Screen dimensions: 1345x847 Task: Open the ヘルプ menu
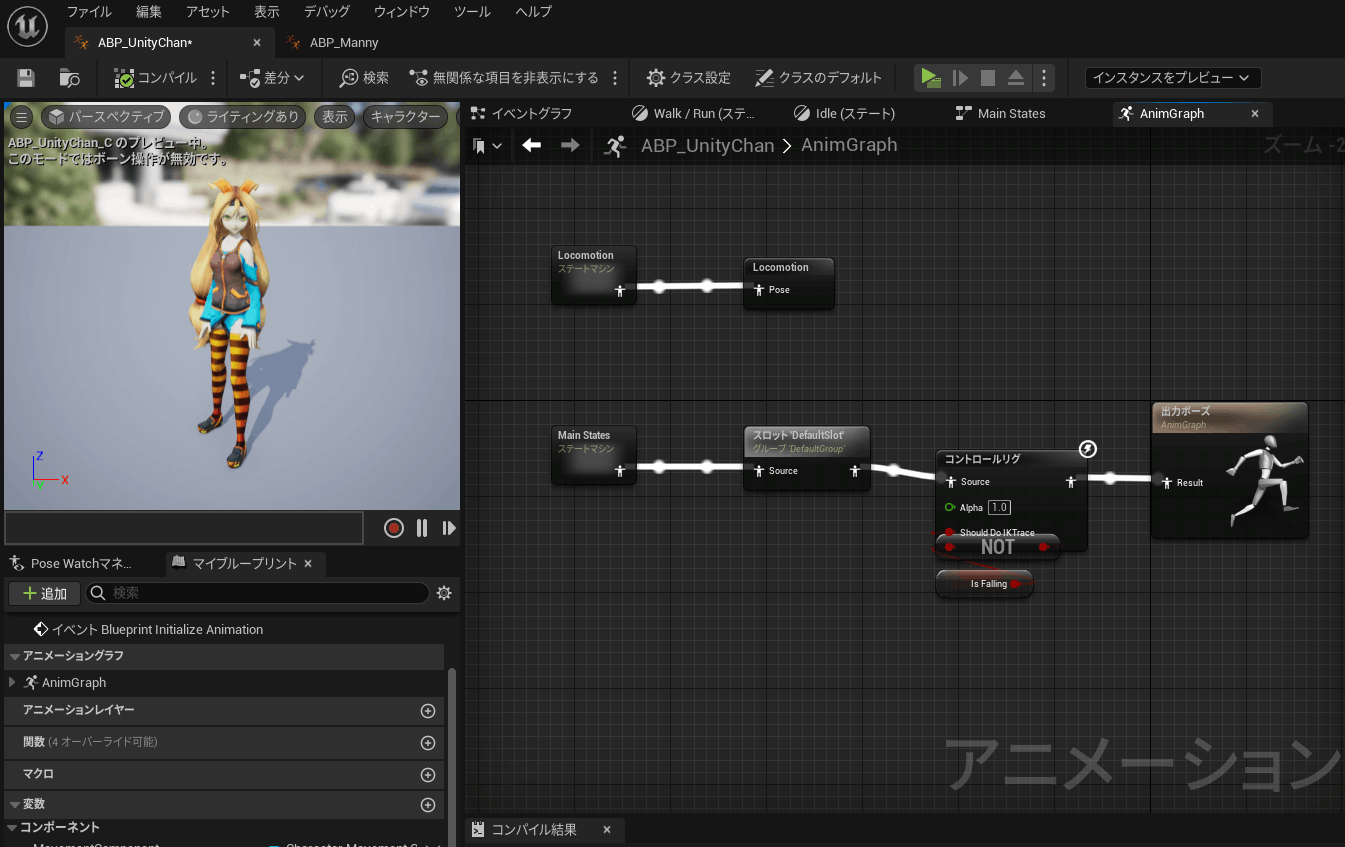point(534,12)
